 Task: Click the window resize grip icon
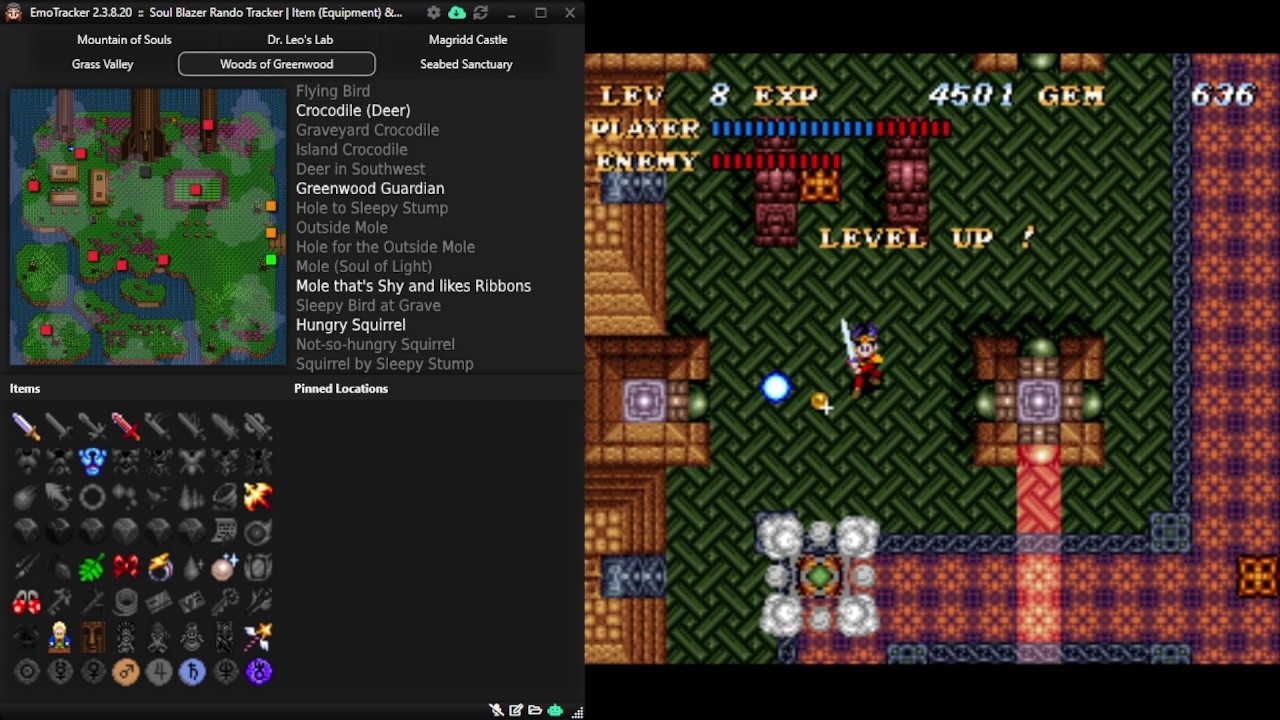click(x=577, y=712)
